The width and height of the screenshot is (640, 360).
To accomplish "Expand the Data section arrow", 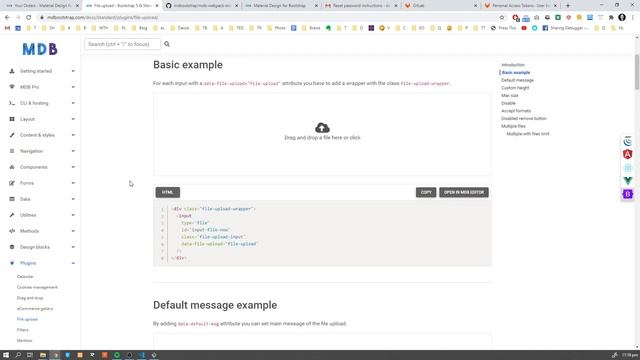I will point(73,199).
